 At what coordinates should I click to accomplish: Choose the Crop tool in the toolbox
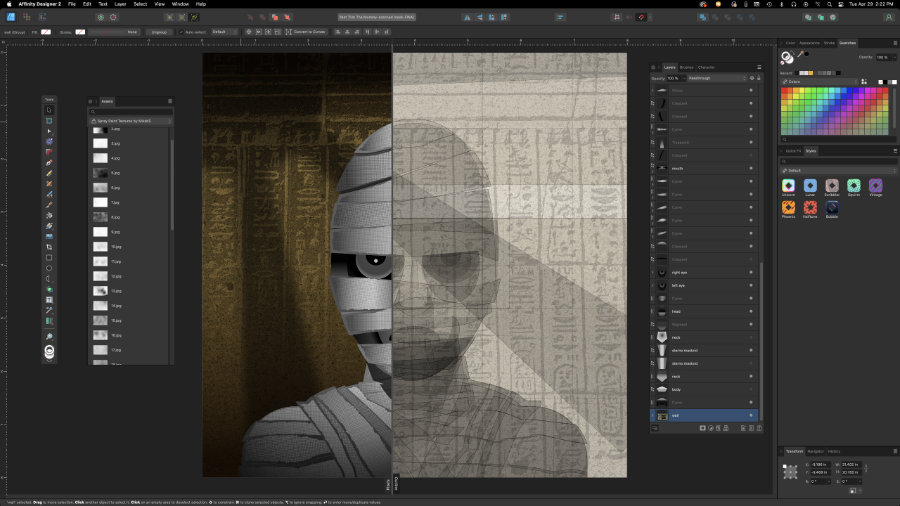coord(49,246)
